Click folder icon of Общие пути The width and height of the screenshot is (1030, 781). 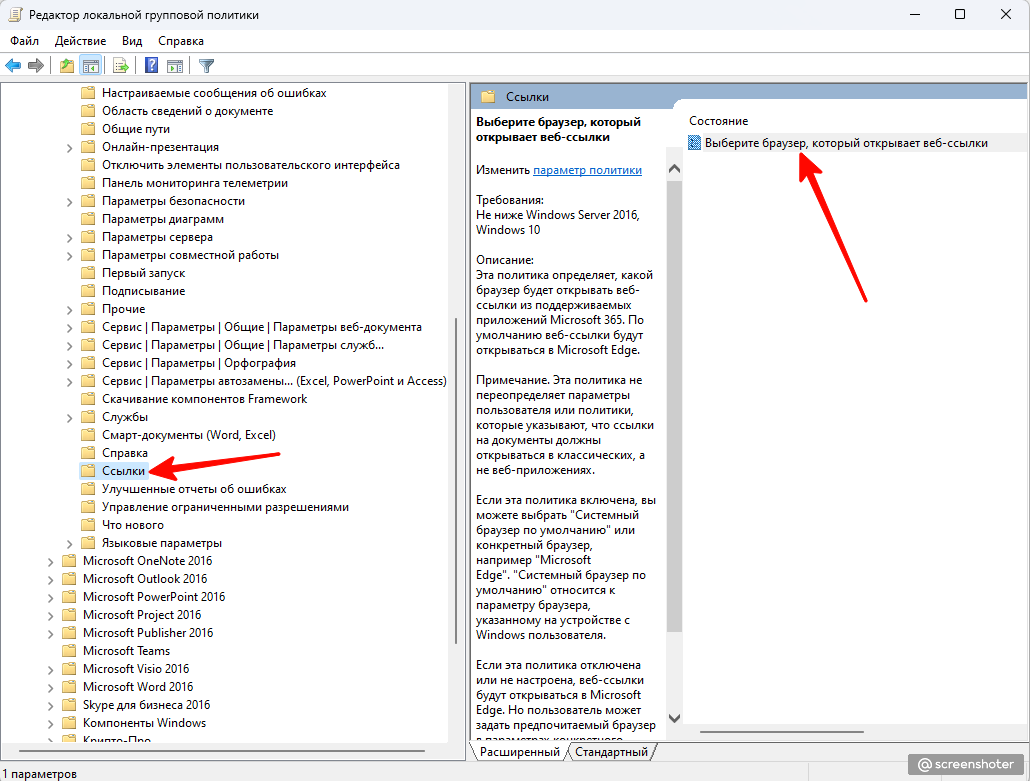(88, 129)
